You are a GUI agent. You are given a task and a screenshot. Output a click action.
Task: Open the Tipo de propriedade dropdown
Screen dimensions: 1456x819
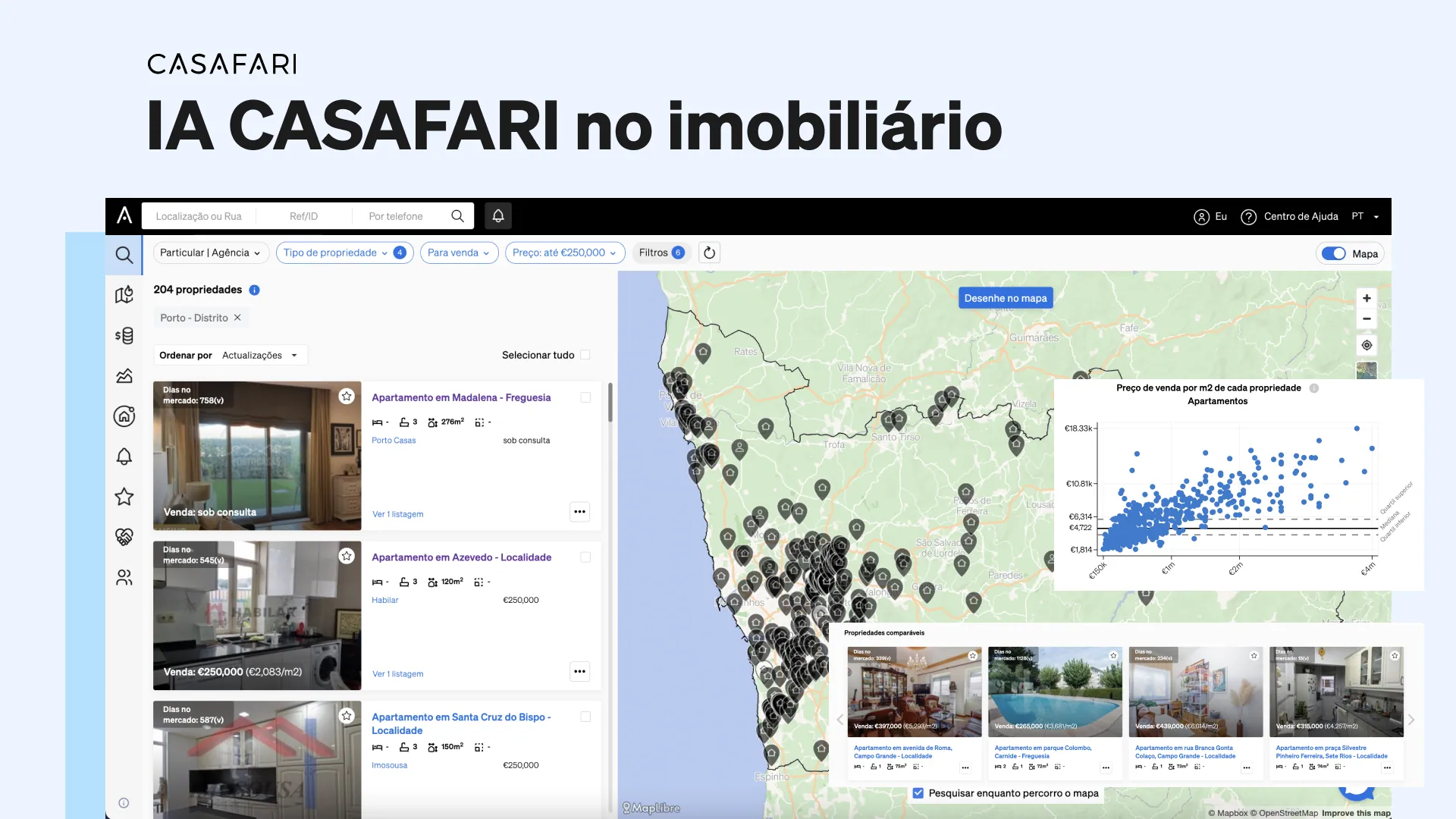(x=345, y=253)
